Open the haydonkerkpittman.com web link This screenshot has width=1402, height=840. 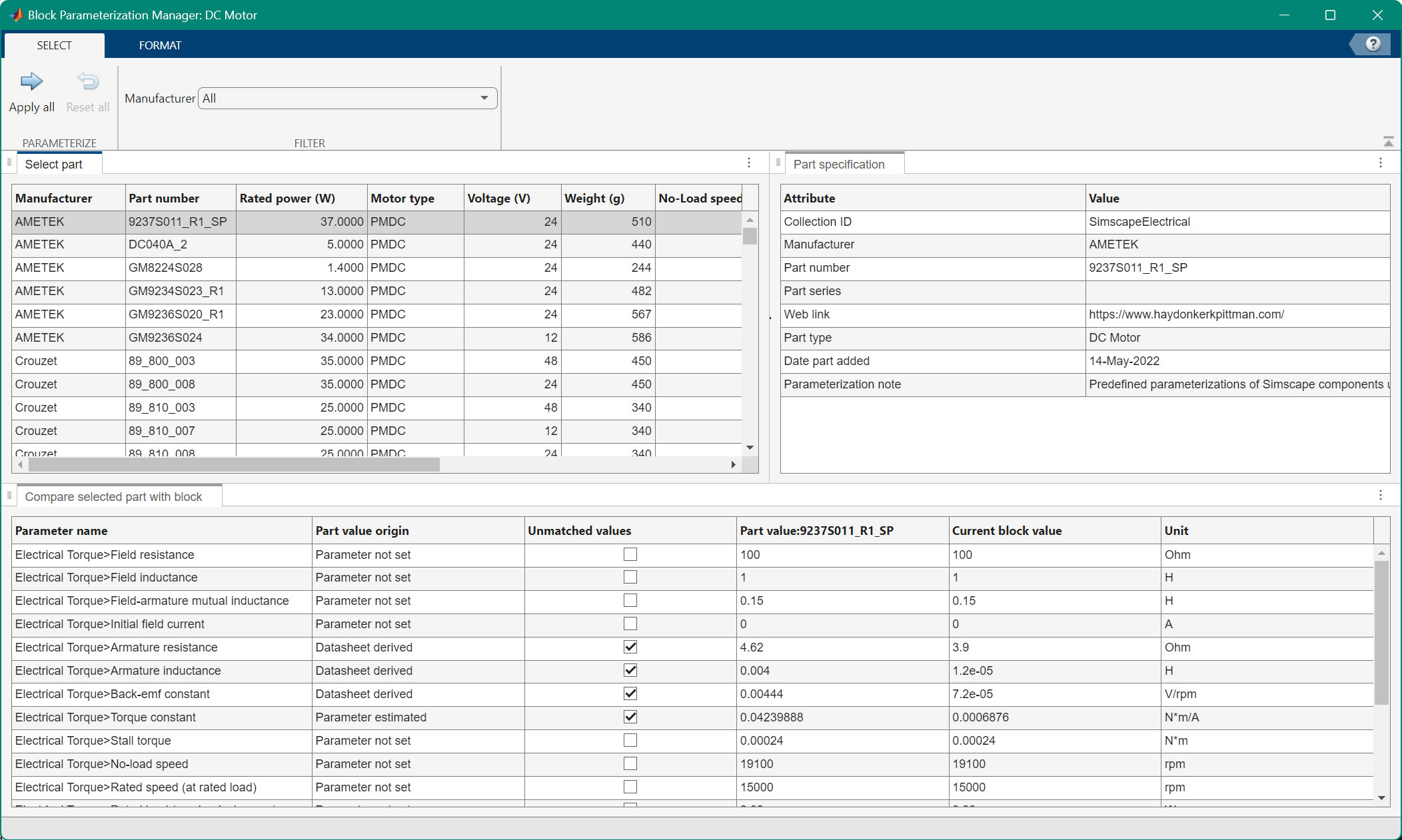1186,314
